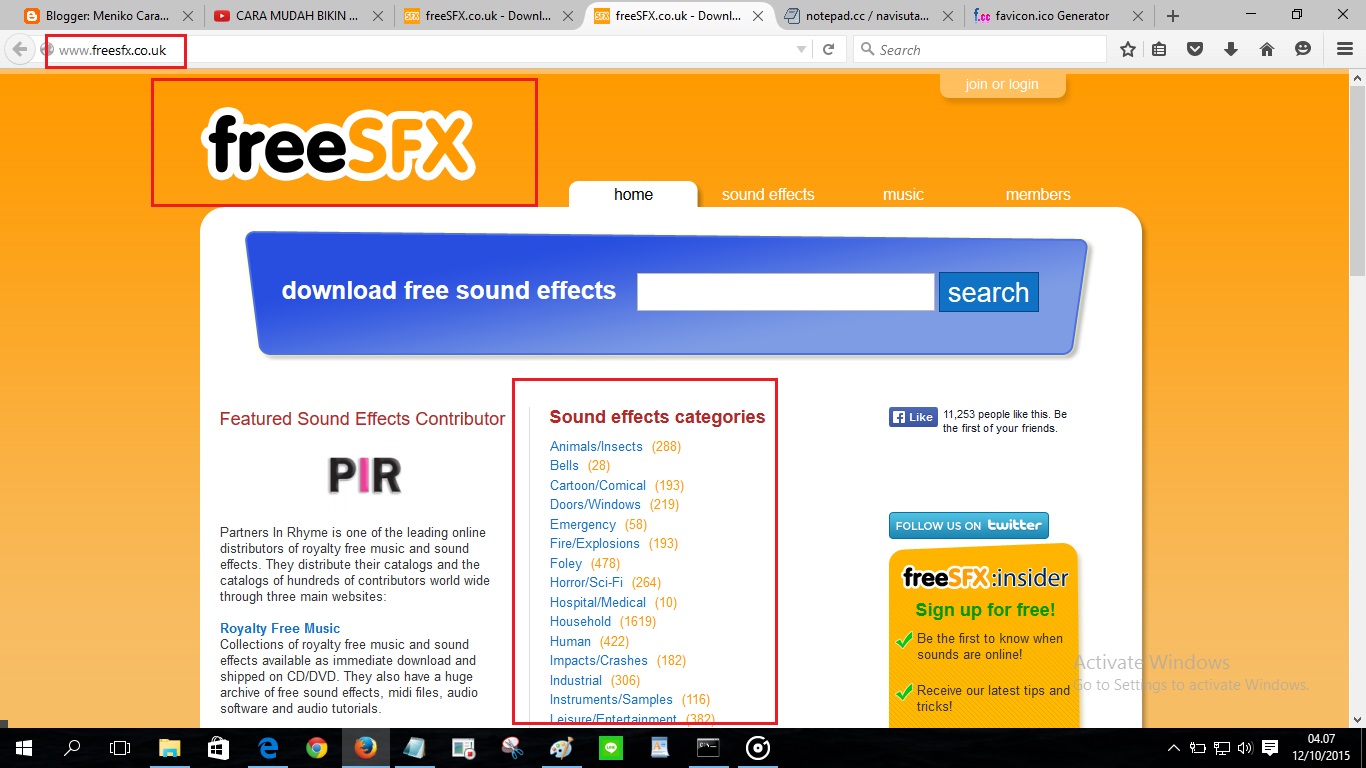Screen dimensions: 1366x768
Task: Click the Windows Start button
Action: point(23,748)
